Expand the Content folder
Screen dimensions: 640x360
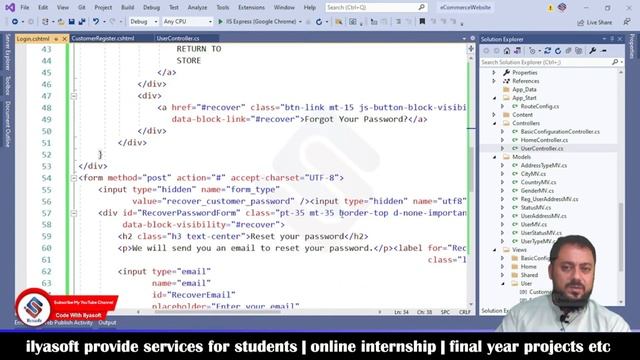tap(494, 115)
